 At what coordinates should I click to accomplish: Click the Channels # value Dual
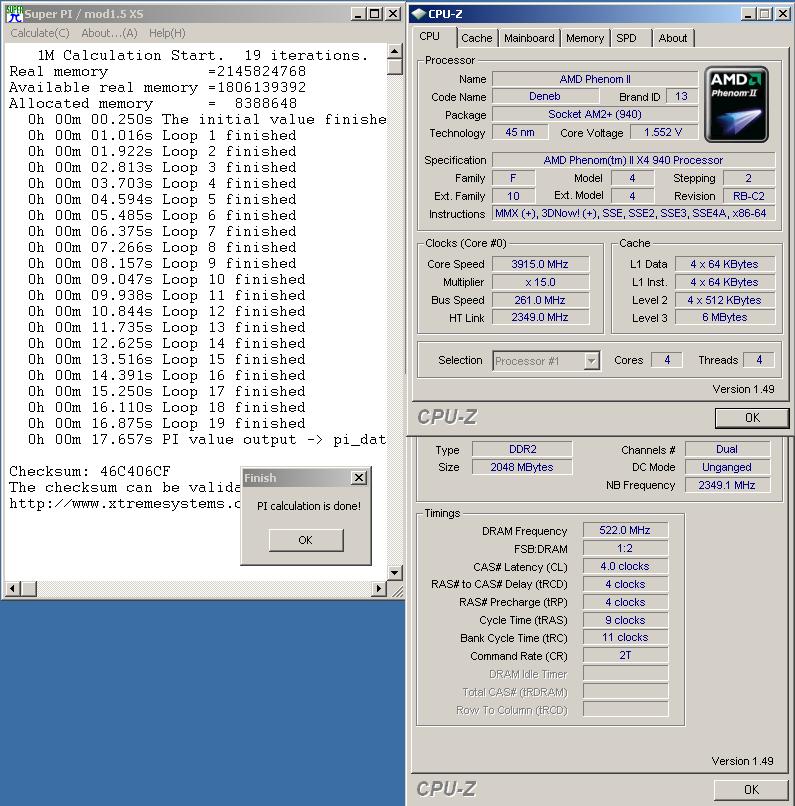click(727, 449)
